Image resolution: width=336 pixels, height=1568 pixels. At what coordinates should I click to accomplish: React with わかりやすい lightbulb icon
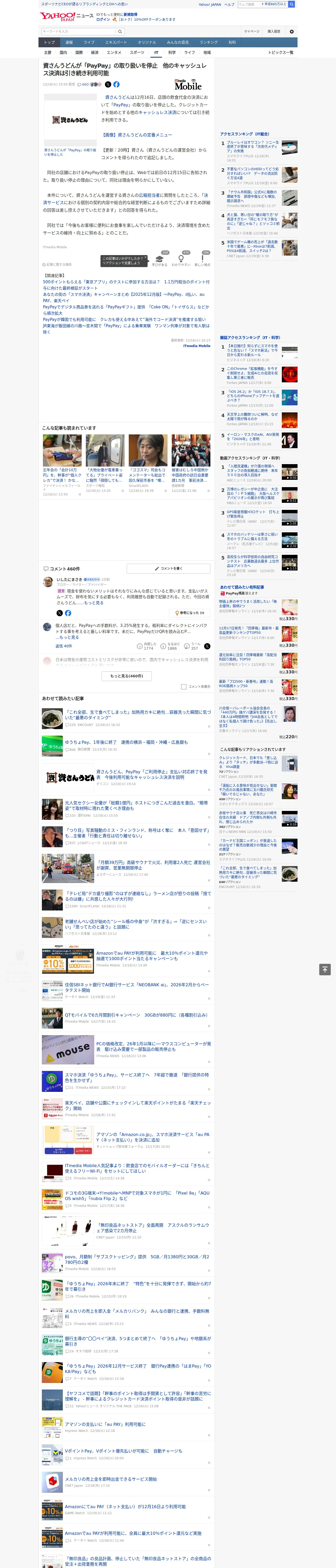coord(181,259)
